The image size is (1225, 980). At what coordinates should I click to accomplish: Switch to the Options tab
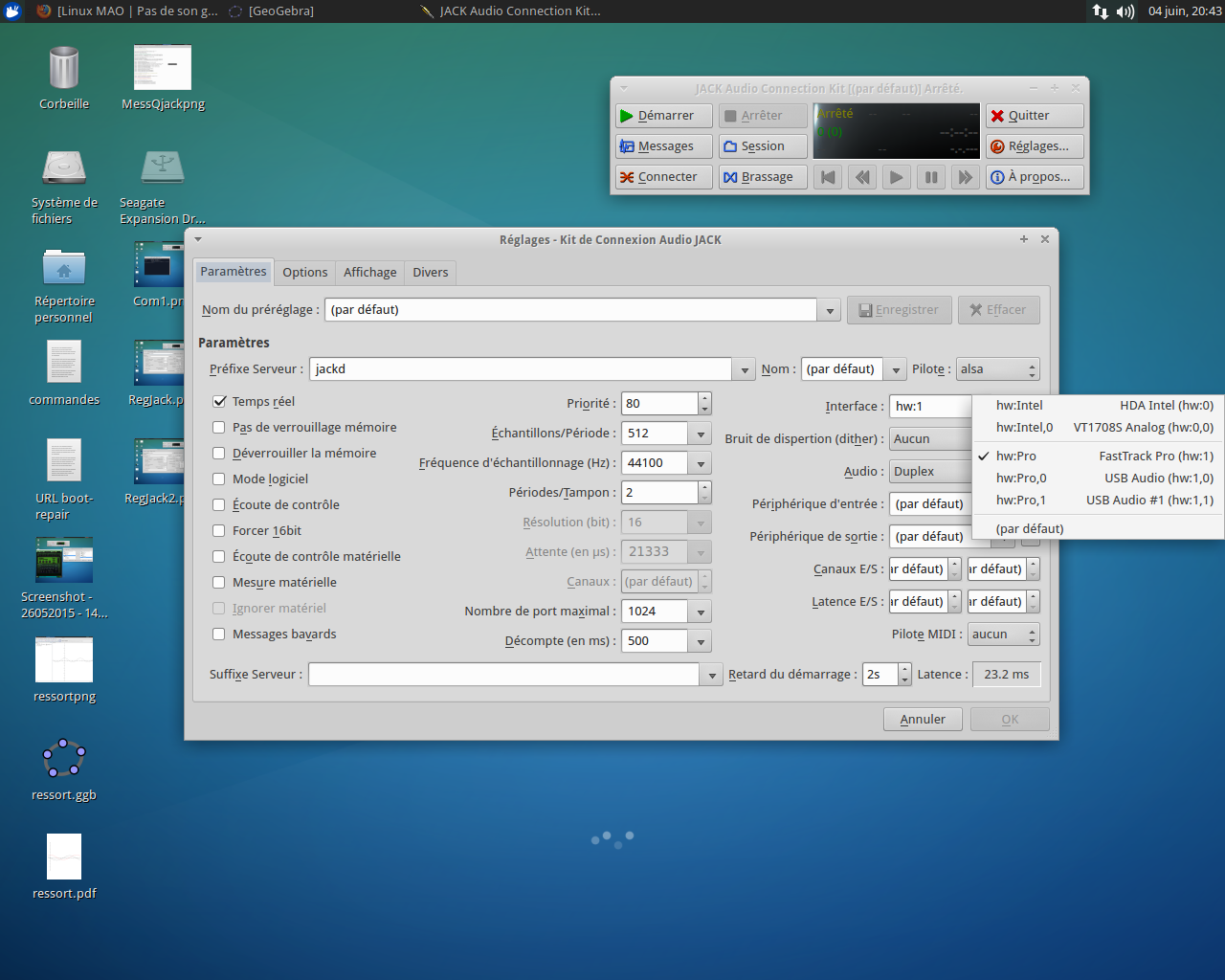(304, 273)
